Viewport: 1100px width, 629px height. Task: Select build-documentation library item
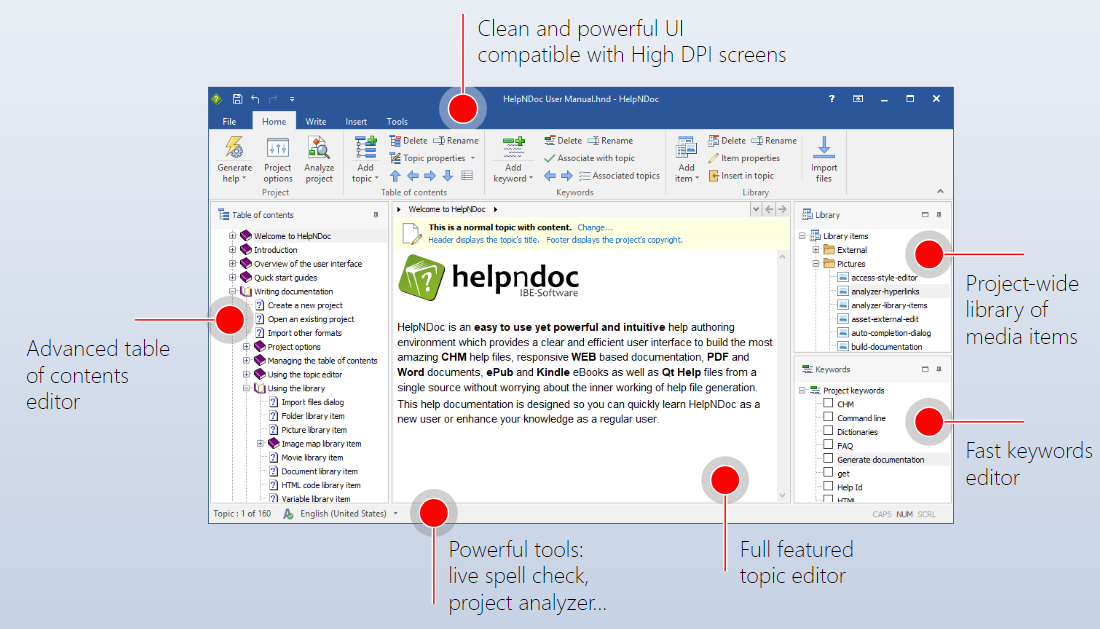click(x=887, y=346)
